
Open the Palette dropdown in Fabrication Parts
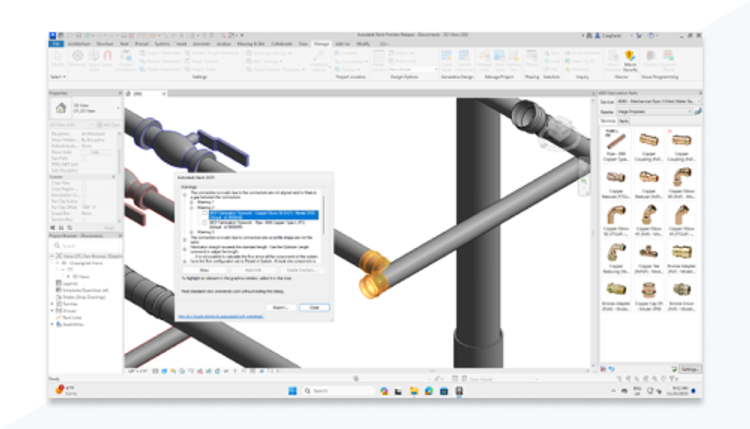tap(654, 111)
